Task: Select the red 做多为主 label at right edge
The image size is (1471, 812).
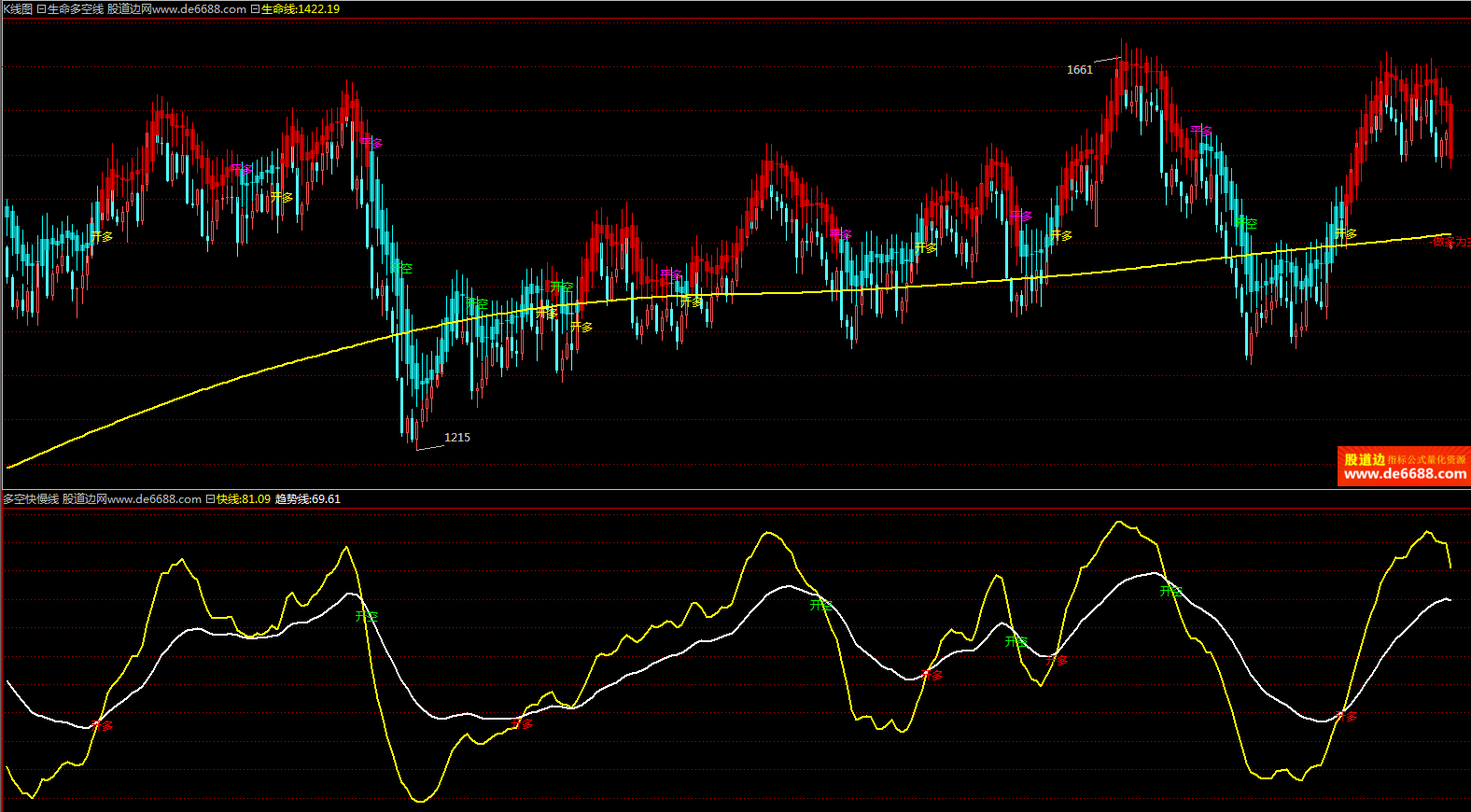Action: pyautogui.click(x=1450, y=242)
